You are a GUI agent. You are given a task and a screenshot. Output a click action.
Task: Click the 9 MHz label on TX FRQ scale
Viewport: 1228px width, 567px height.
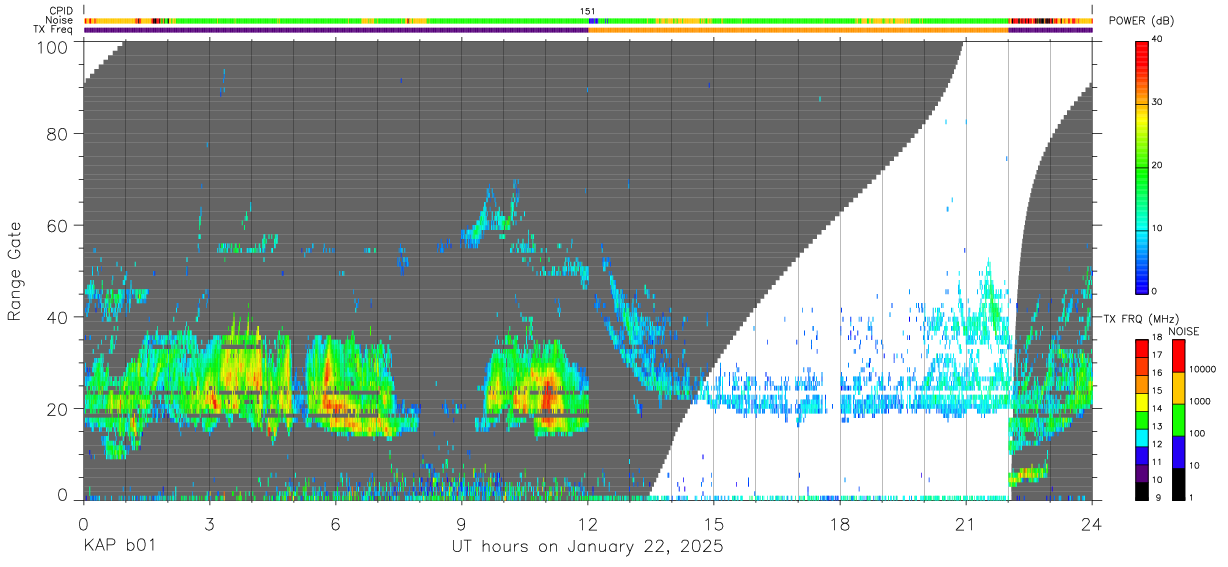click(x=1156, y=497)
